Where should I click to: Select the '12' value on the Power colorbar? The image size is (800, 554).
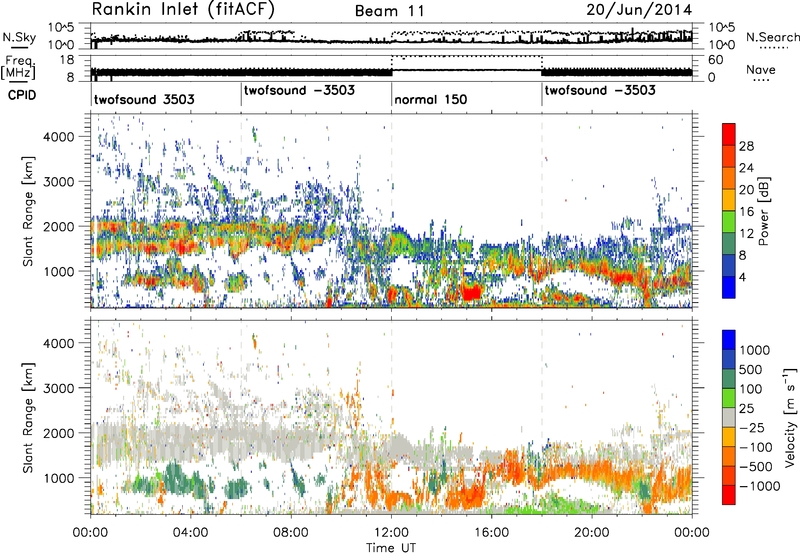[x=746, y=234]
